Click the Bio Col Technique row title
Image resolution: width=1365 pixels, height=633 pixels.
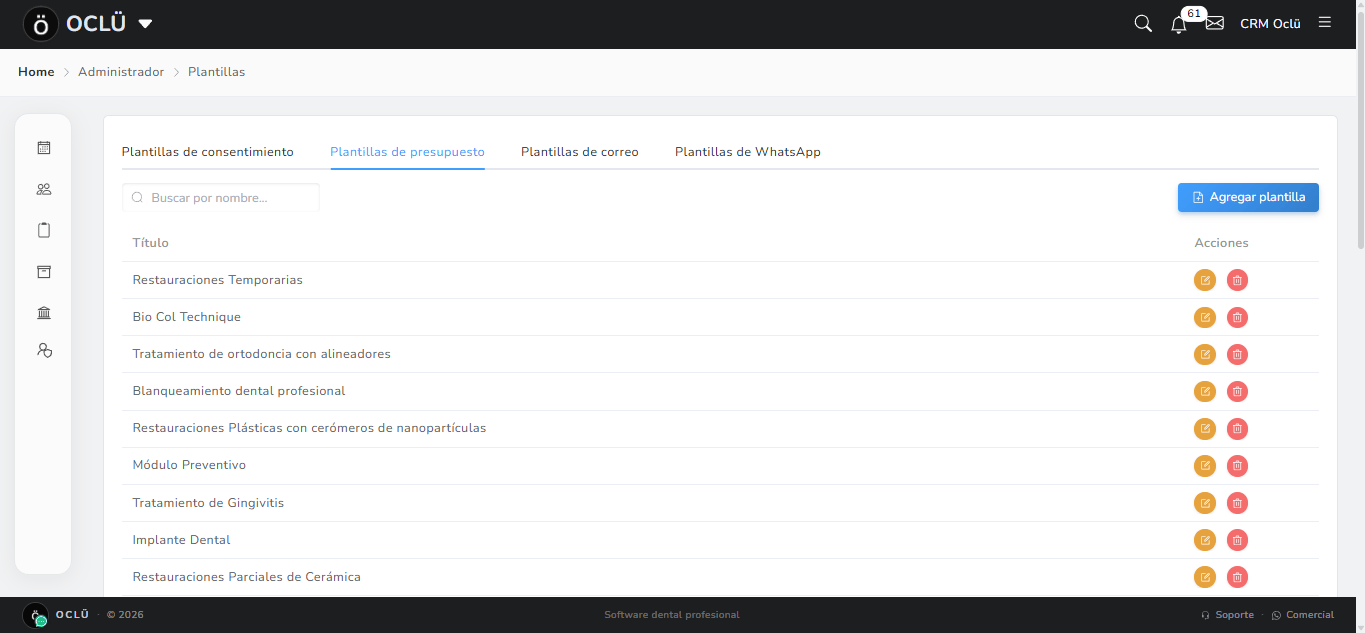click(x=187, y=317)
